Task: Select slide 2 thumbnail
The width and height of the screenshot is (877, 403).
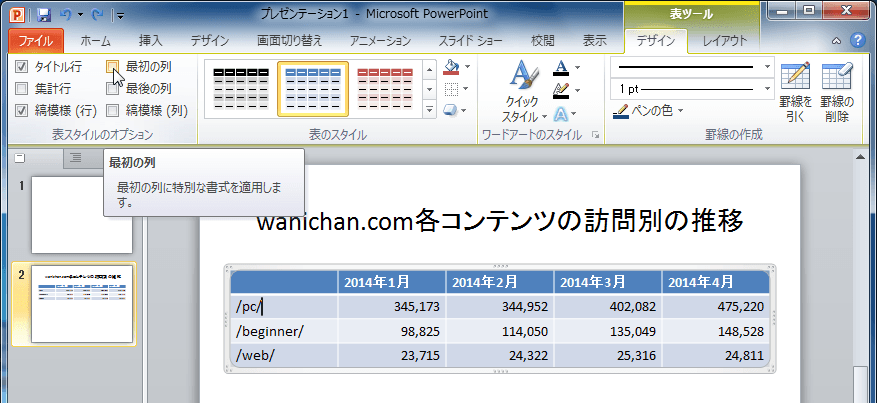Action: pos(82,304)
